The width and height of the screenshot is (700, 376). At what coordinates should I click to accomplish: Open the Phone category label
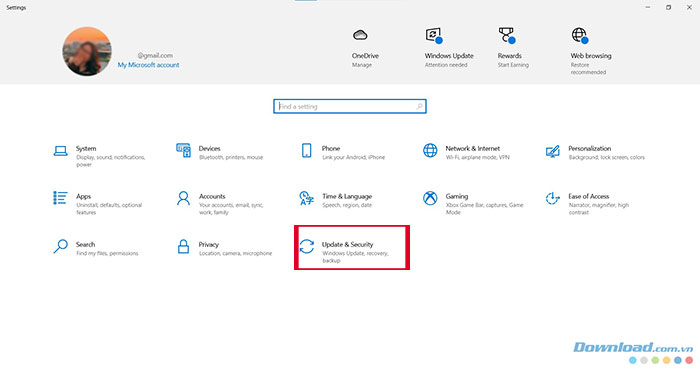(x=331, y=149)
